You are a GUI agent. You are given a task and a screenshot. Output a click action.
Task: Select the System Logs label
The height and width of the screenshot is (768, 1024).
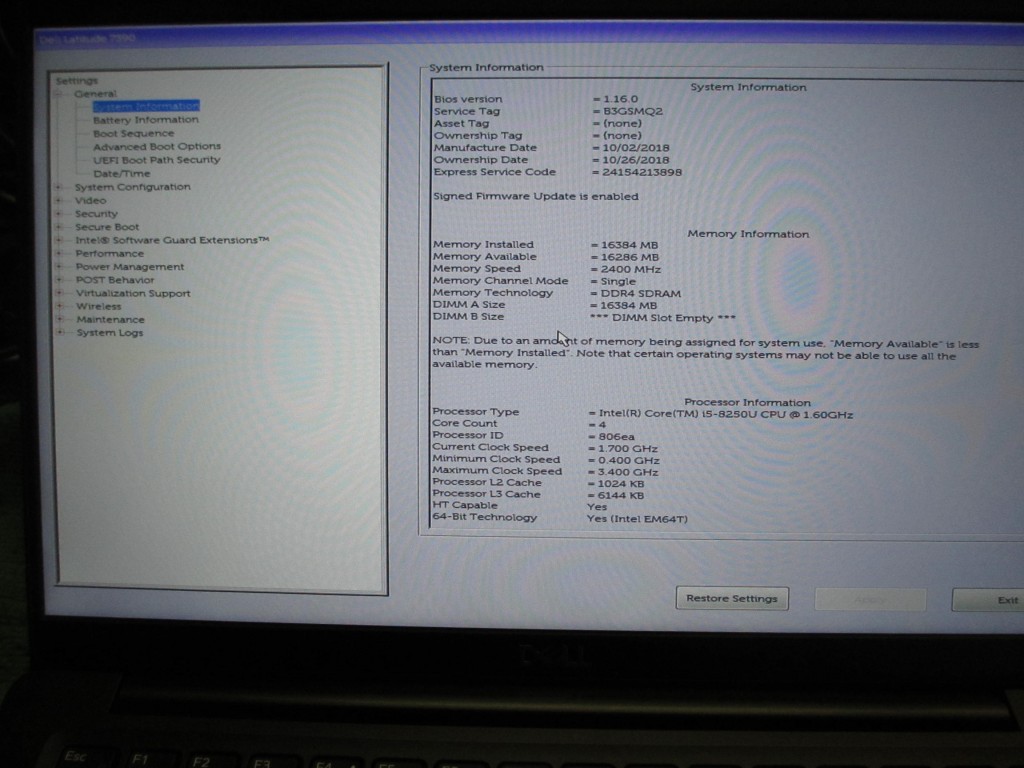pyautogui.click(x=110, y=332)
